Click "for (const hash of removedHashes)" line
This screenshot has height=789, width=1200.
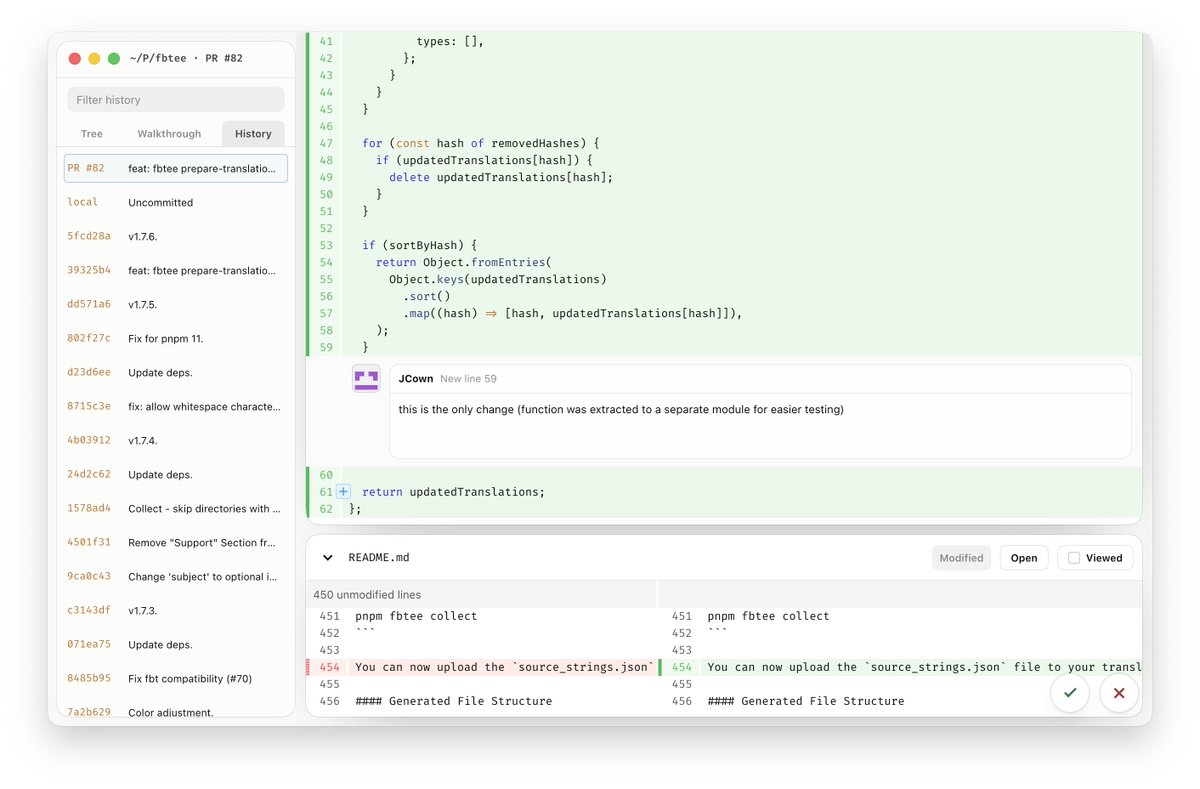click(481, 143)
